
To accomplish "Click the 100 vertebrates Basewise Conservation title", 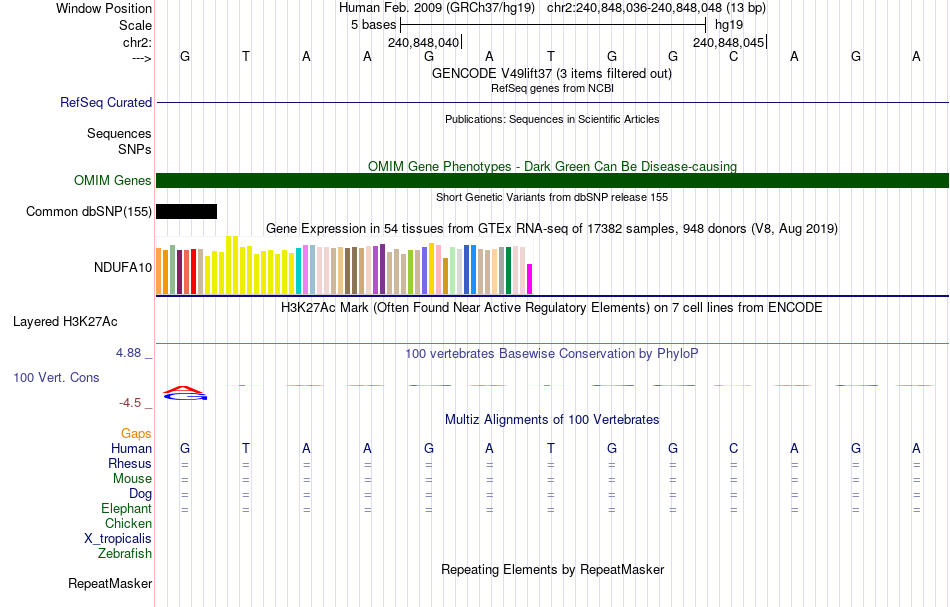I will [552, 353].
